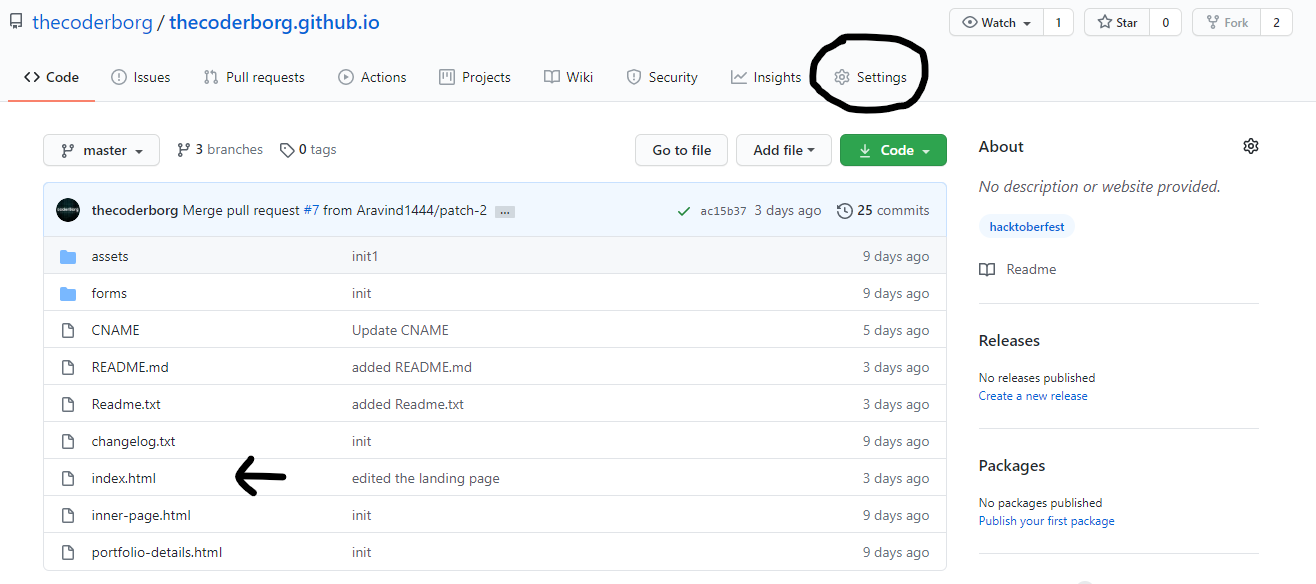View the 0 tags link
Image resolution: width=1316 pixels, height=584 pixels.
coord(308,149)
